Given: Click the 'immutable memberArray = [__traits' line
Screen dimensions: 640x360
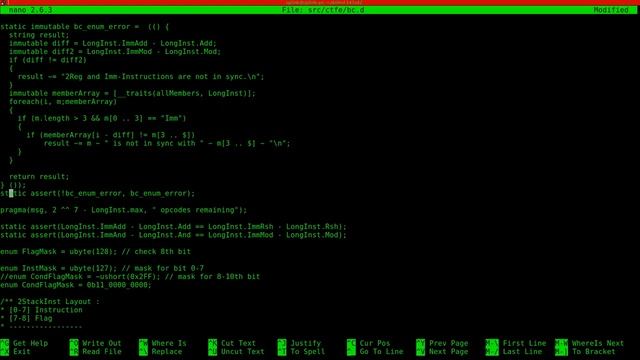Looking at the screenshot, I should coord(132,93).
